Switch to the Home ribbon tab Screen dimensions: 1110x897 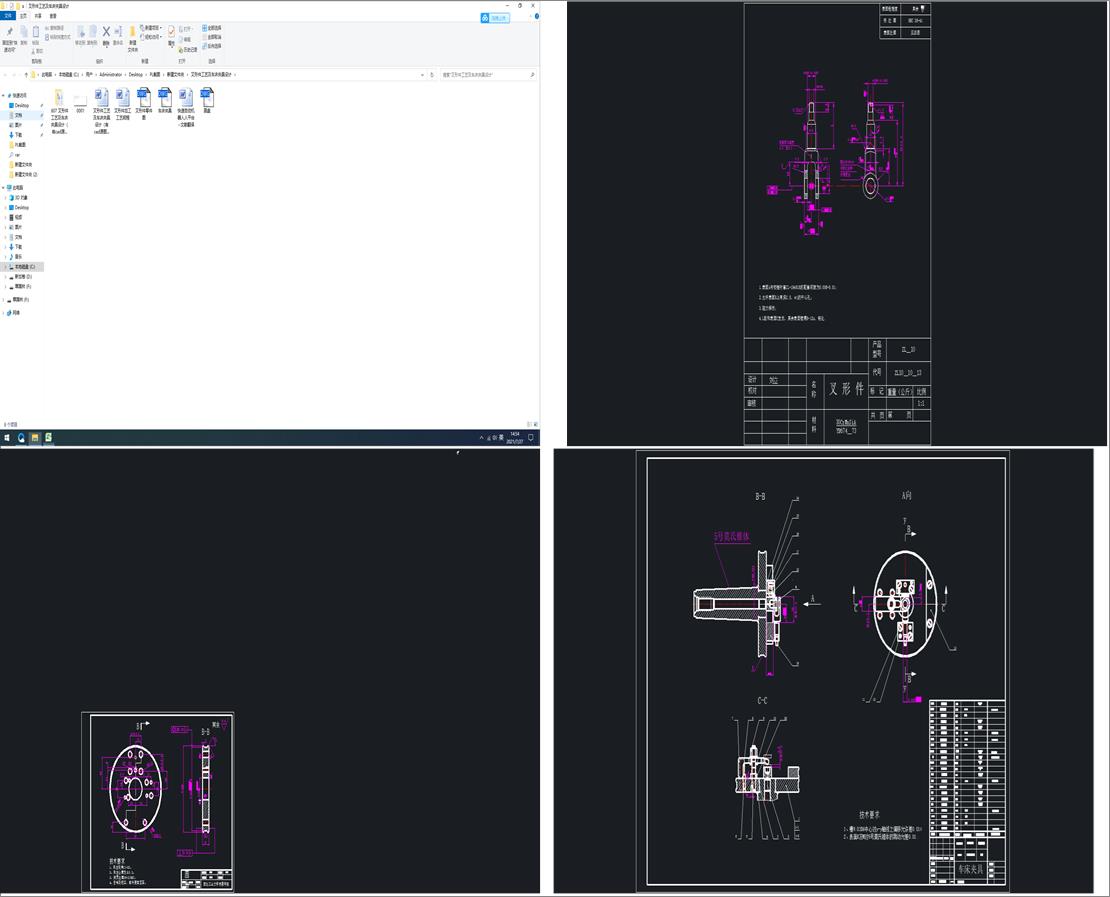(x=23, y=16)
